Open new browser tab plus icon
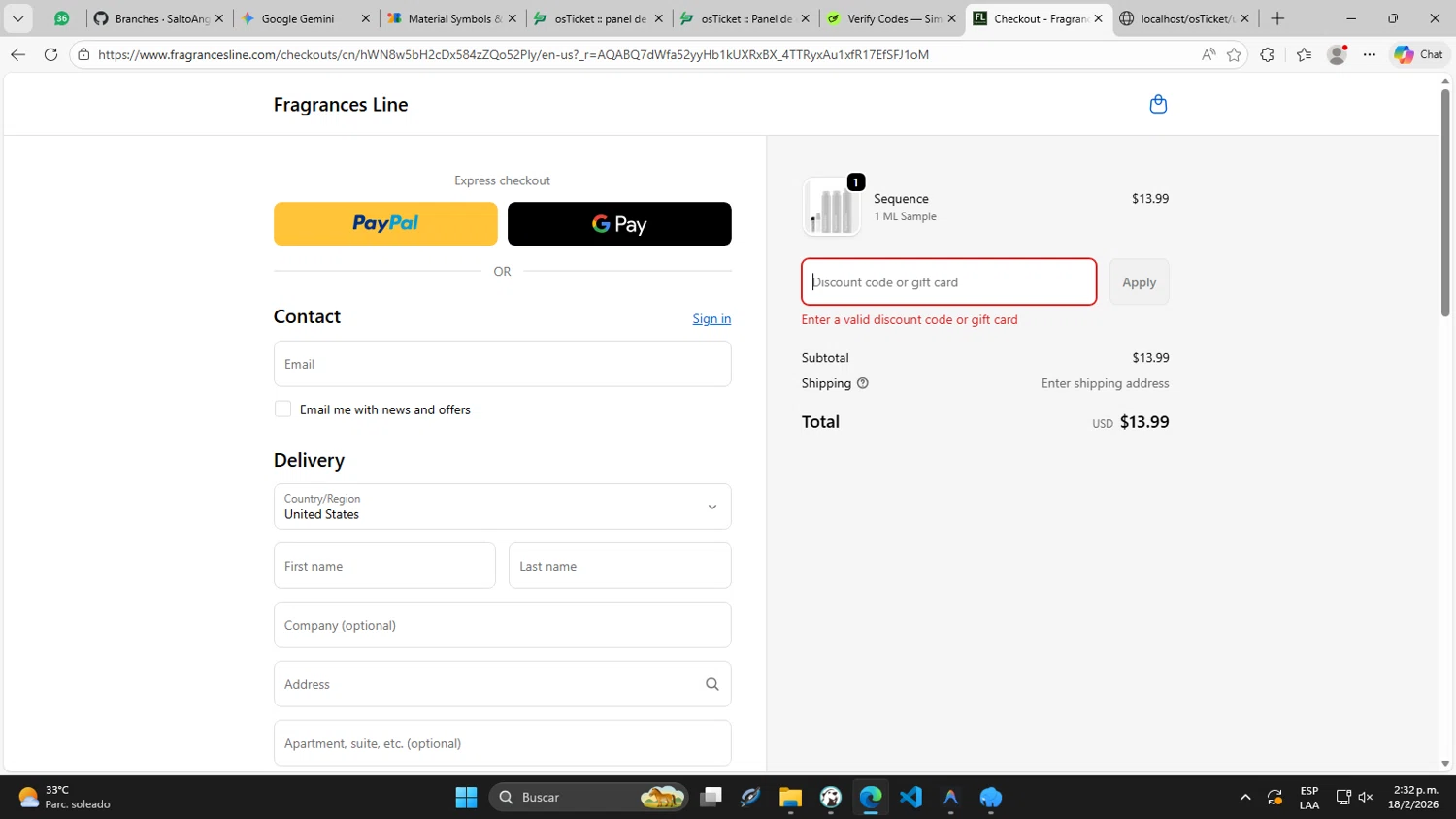 pos(1277,18)
